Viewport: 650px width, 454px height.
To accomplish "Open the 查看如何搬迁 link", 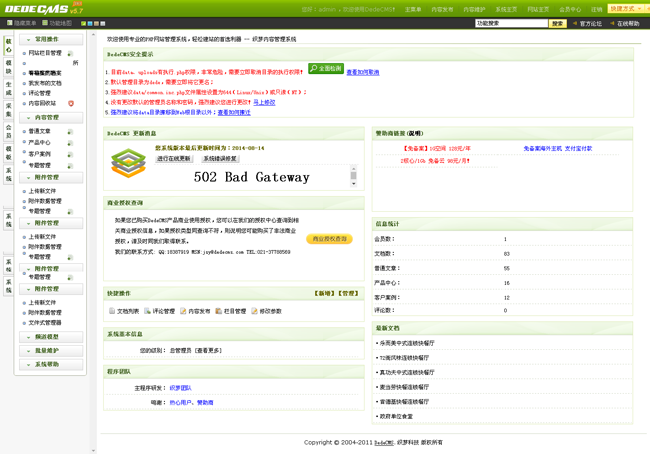I will point(234,112).
